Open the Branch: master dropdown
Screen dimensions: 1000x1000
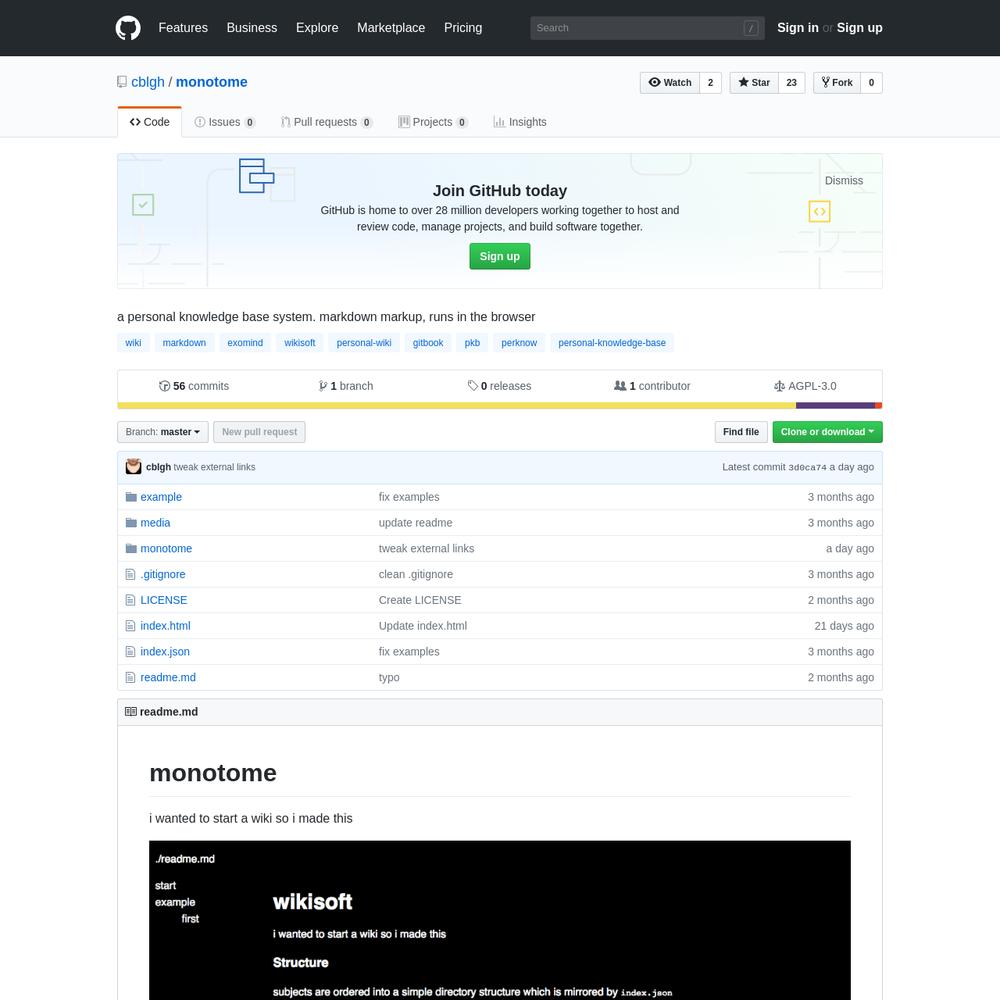tap(163, 432)
